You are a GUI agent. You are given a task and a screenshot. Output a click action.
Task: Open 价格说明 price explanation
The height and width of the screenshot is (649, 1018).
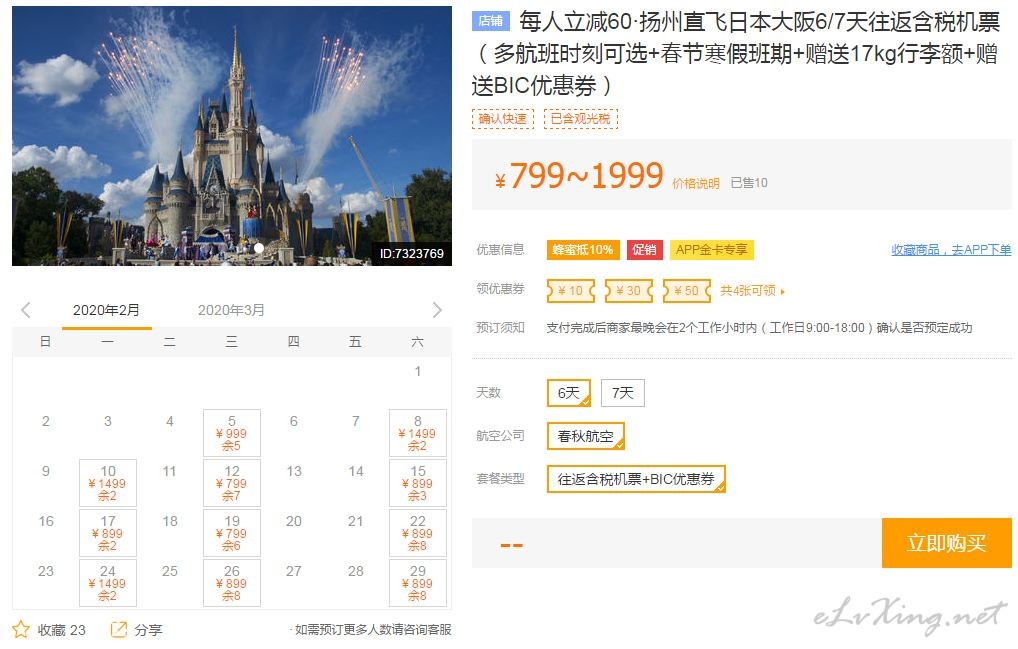click(696, 184)
